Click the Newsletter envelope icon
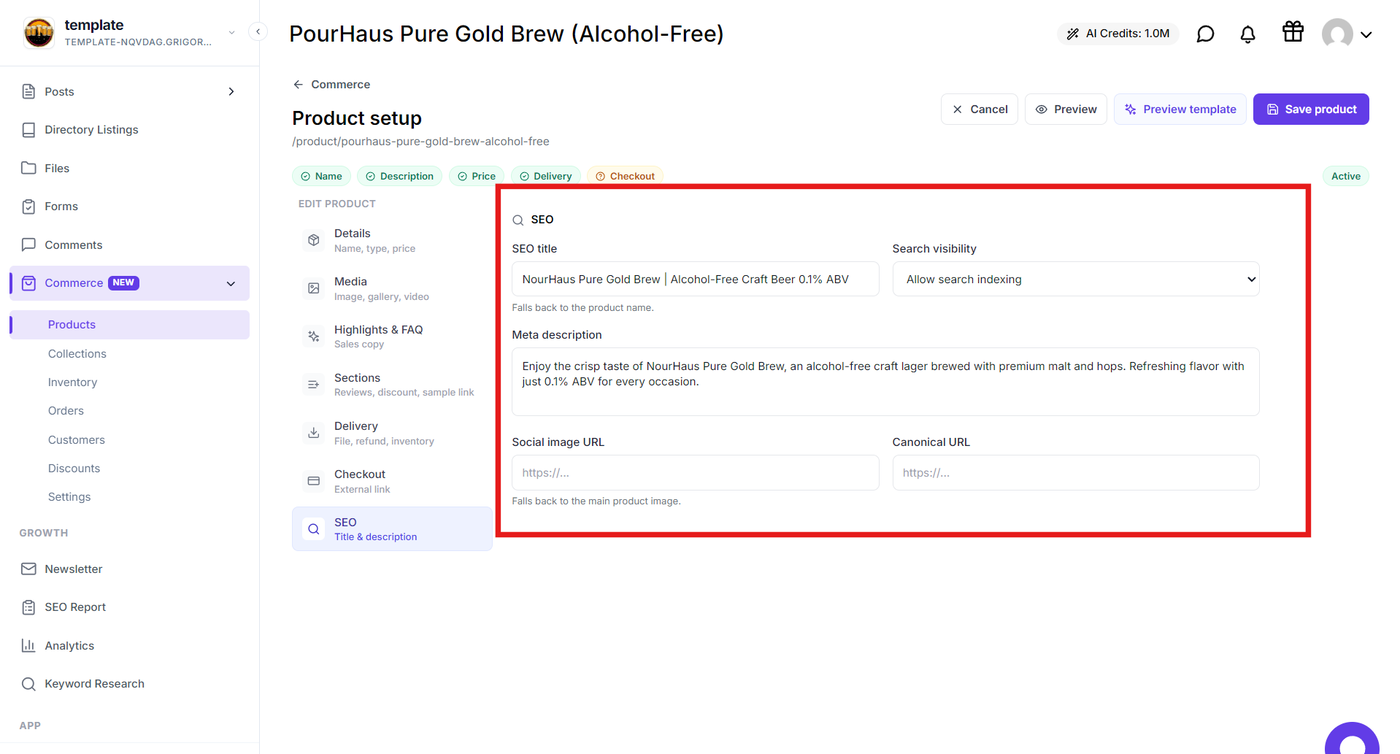 point(29,569)
